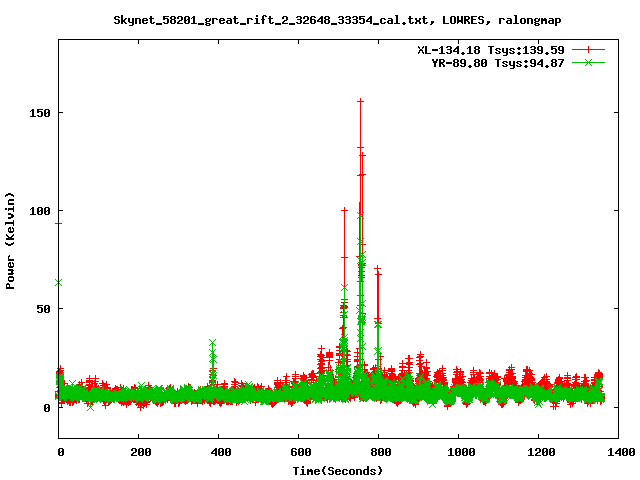Click the red outlier marker at time zero
This screenshot has width=640, height=480.
58,223
